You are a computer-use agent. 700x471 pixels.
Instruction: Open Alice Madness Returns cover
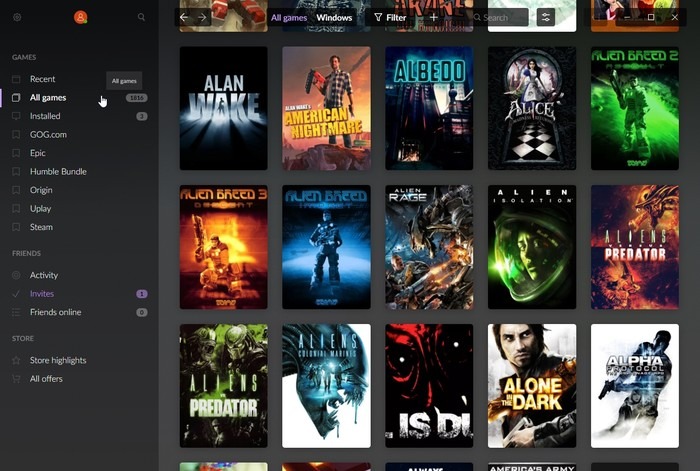532,108
